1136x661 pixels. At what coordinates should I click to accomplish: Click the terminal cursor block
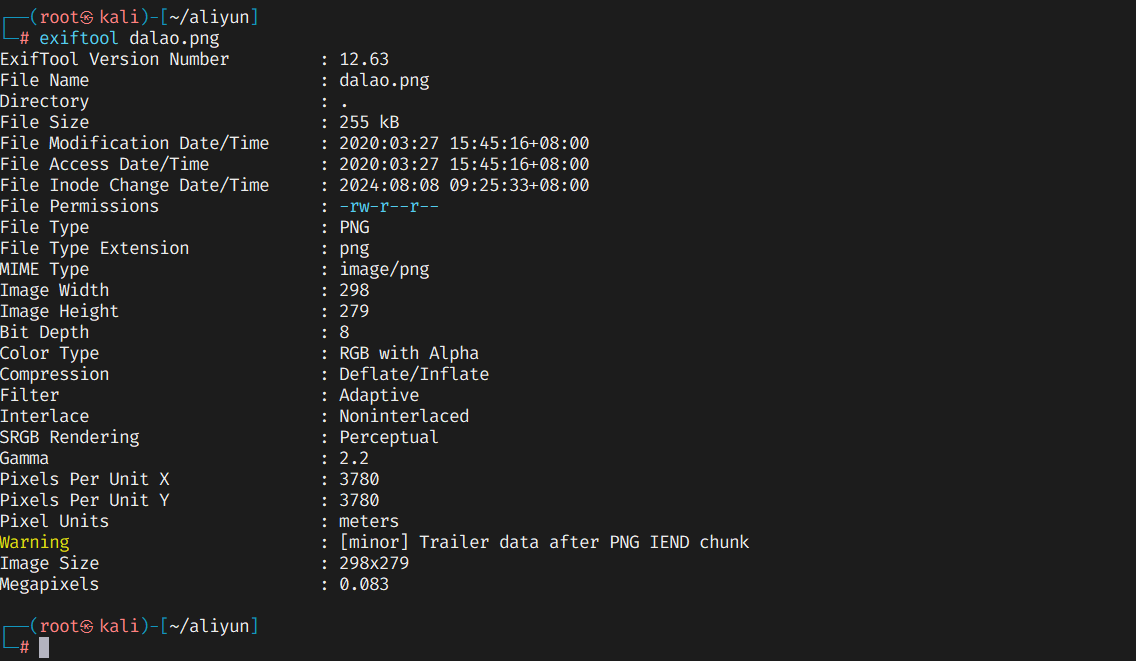[44, 647]
